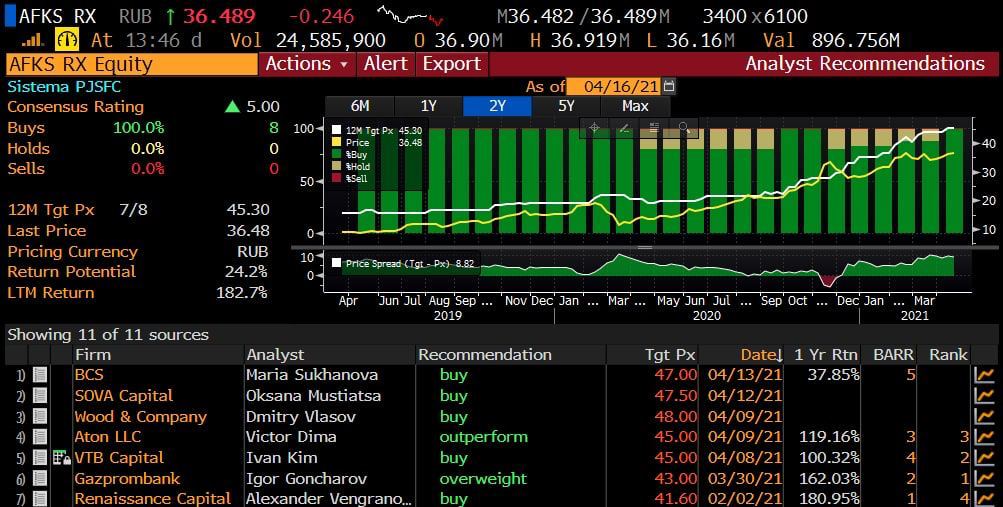The image size is (1003, 507).
Task: Click the signal bars icon in header
Action: click(x=32, y=41)
